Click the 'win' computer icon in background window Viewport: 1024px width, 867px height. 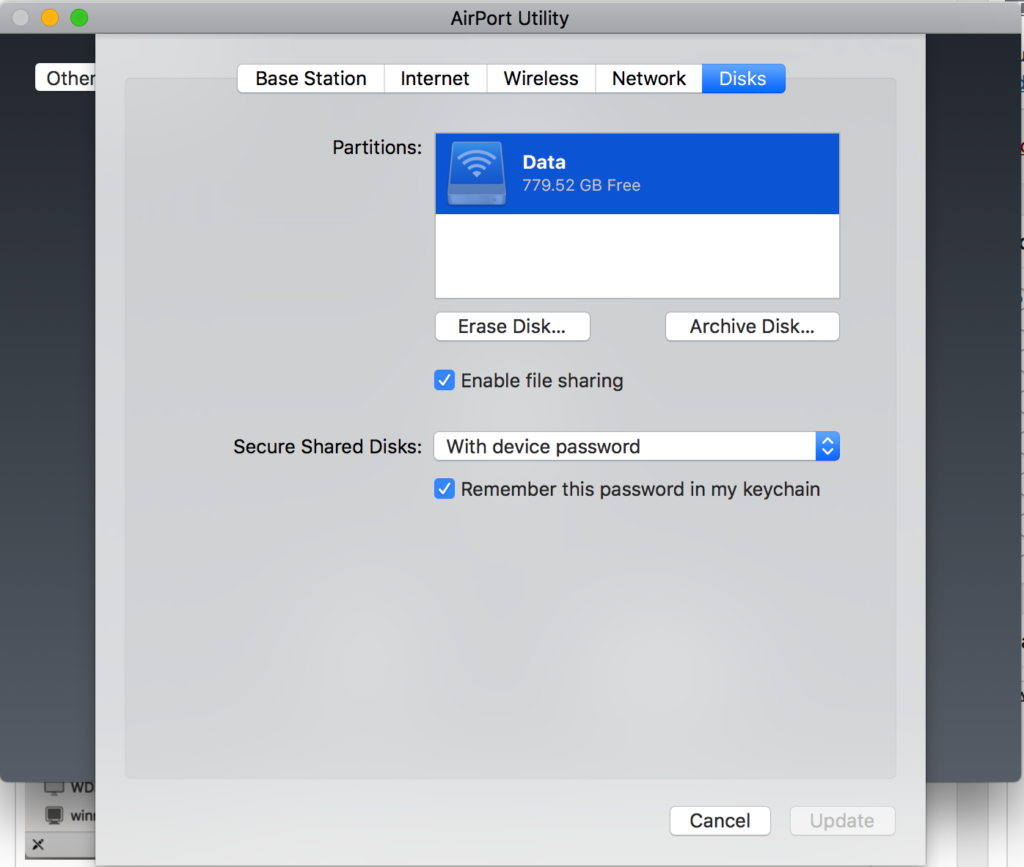(54, 815)
